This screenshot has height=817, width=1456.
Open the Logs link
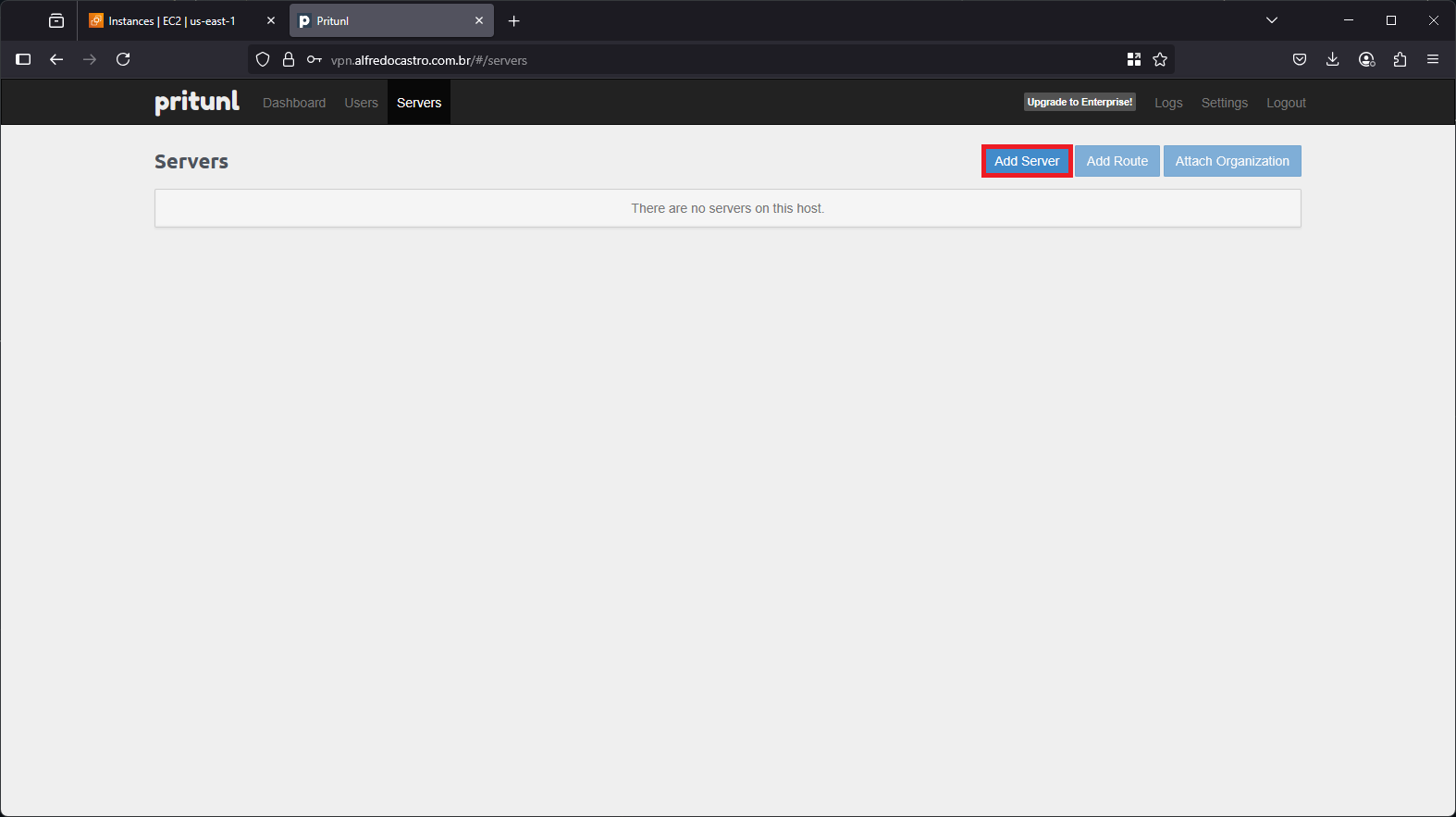pos(1168,103)
